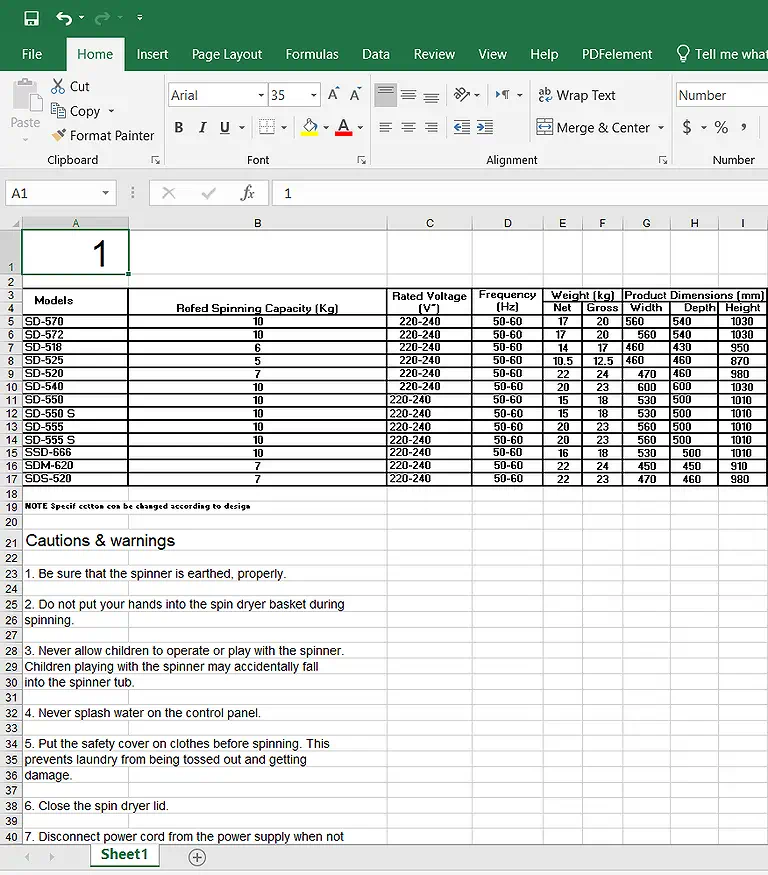Activate the Format Painter brush
The width and height of the screenshot is (768, 875).
(x=103, y=135)
